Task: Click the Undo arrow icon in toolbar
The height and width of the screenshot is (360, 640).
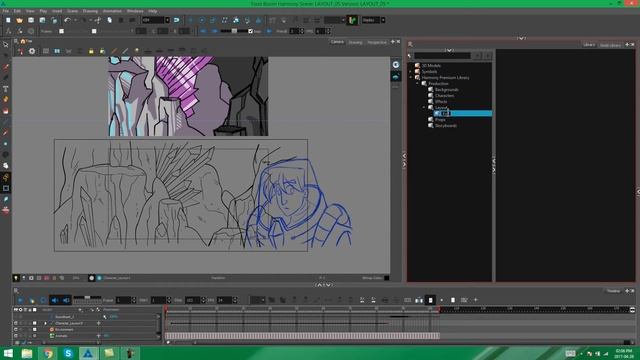Action: tap(67, 20)
